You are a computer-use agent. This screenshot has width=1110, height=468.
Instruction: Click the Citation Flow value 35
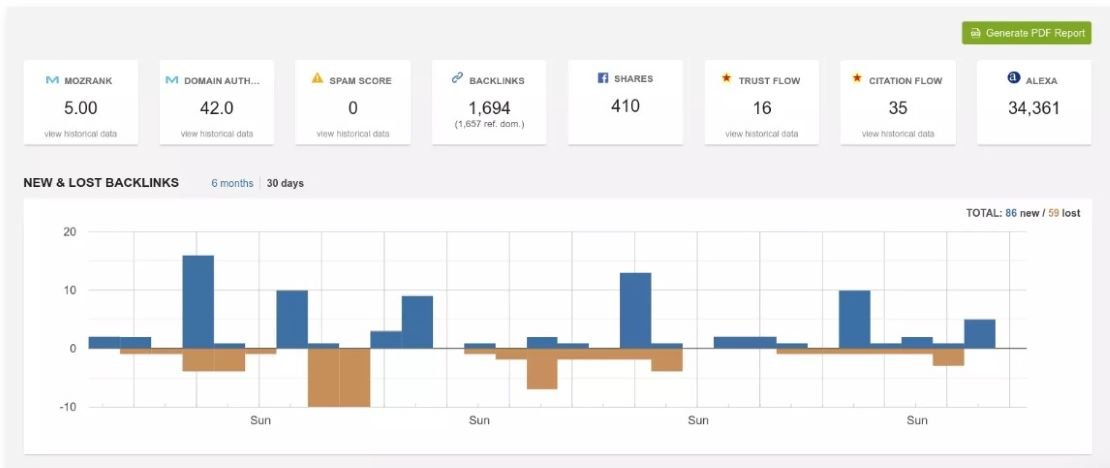pyautogui.click(x=898, y=108)
